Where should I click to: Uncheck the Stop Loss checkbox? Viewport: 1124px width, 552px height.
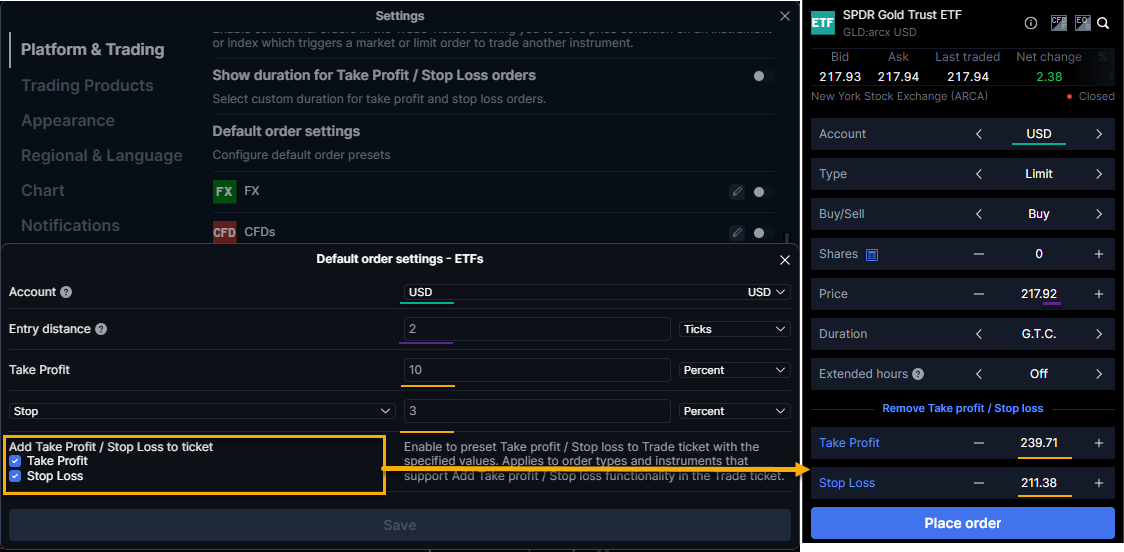[x=15, y=476]
